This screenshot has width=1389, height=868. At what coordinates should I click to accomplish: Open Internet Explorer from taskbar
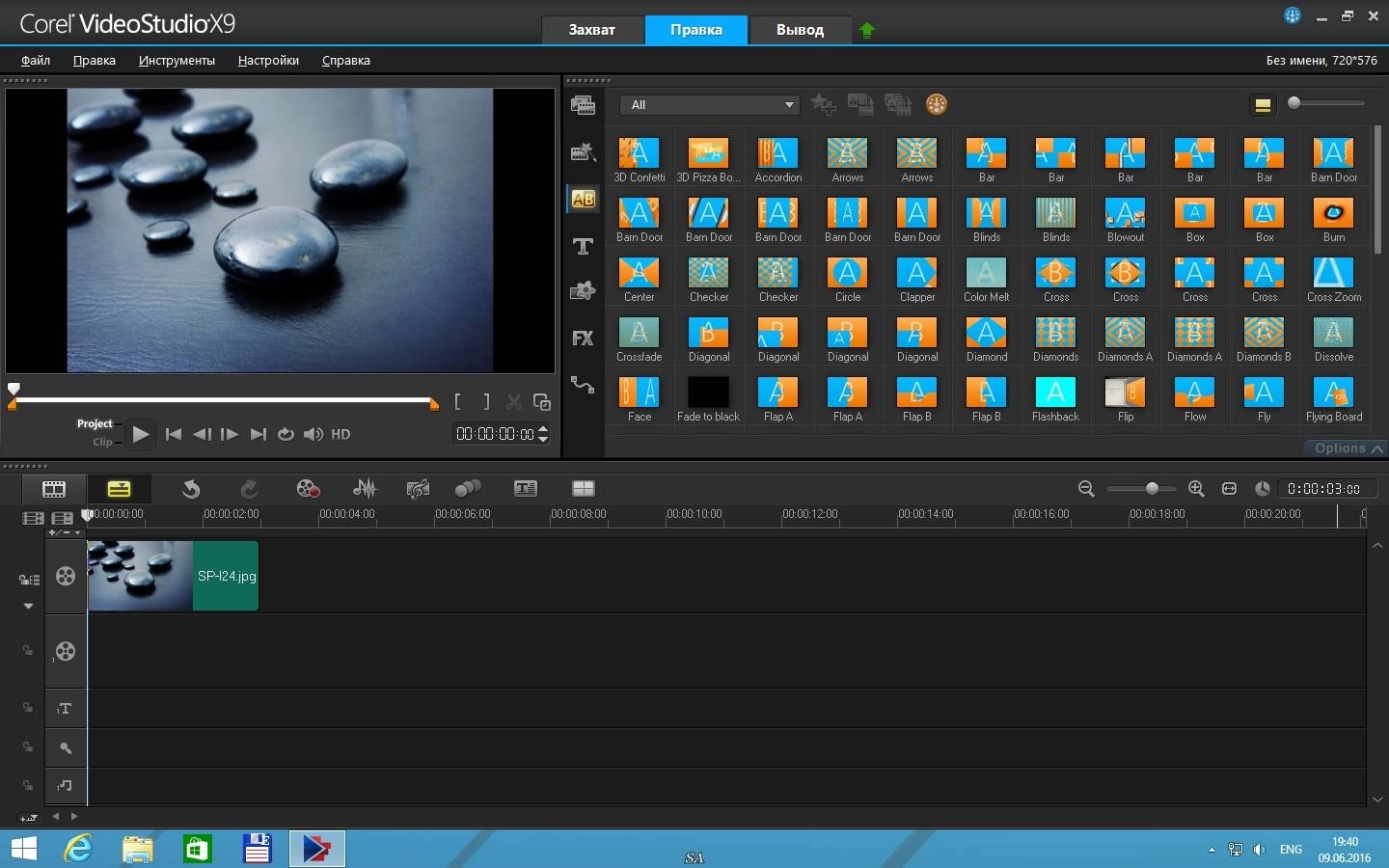click(78, 849)
